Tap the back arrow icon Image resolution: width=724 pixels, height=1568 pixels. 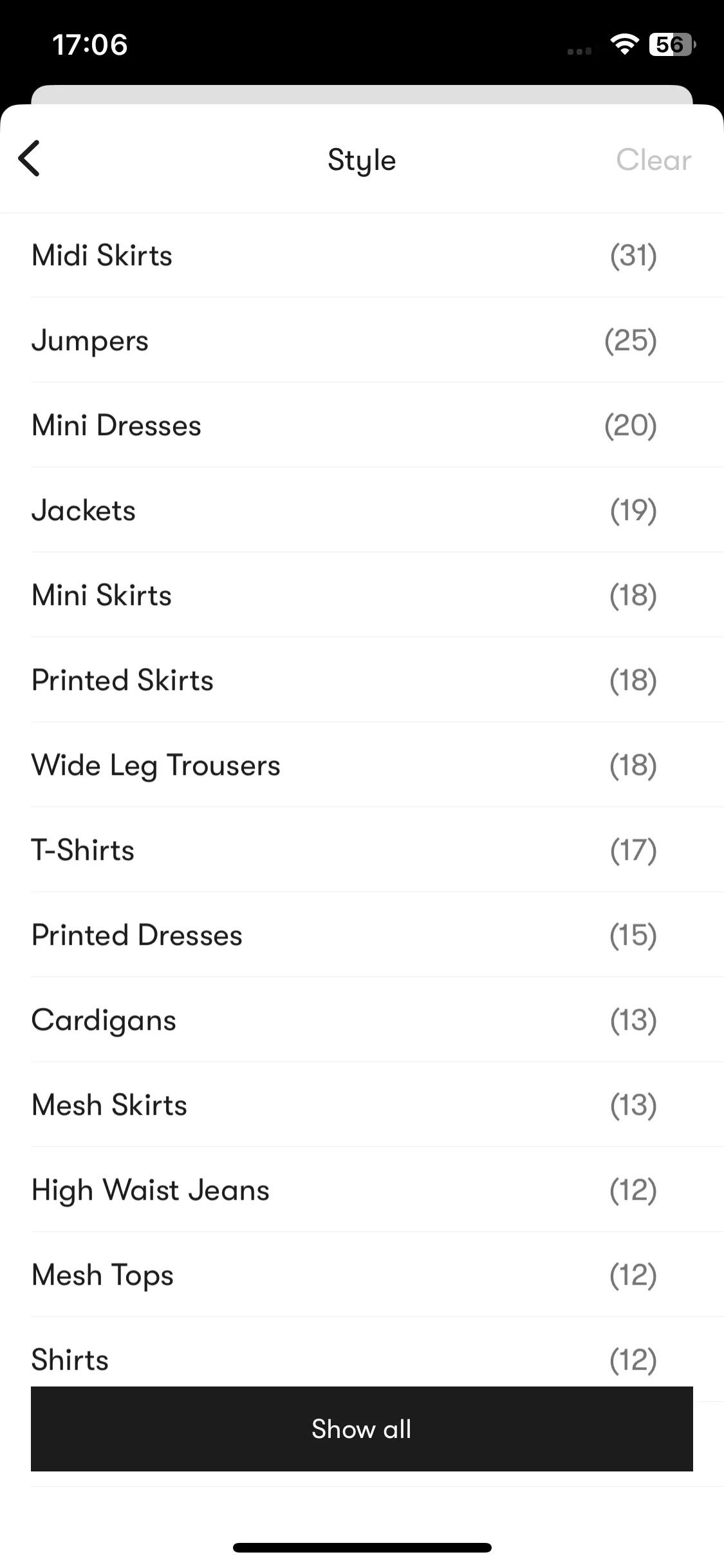29,158
